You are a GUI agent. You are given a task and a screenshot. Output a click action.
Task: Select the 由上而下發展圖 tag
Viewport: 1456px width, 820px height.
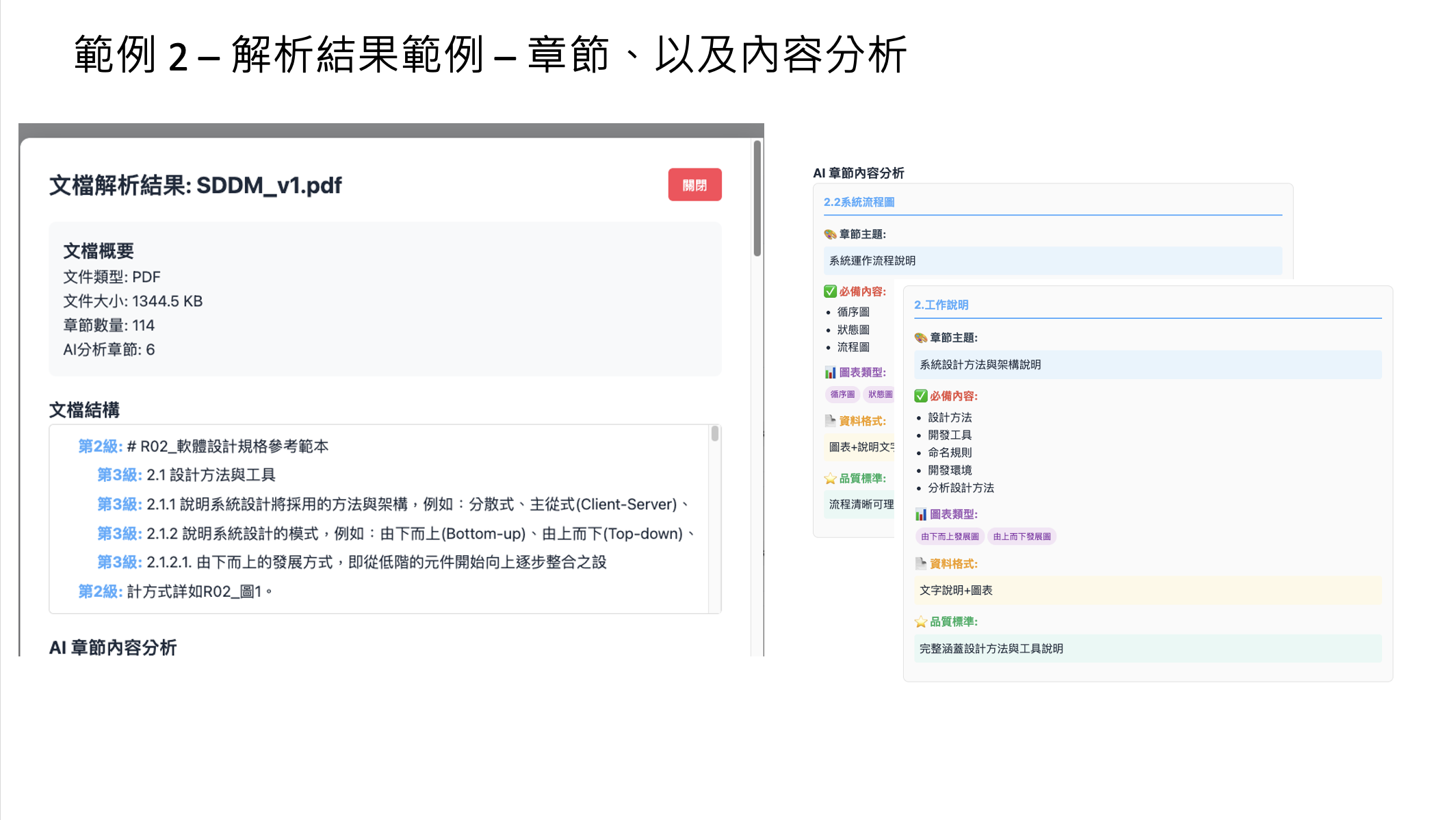tap(1022, 537)
